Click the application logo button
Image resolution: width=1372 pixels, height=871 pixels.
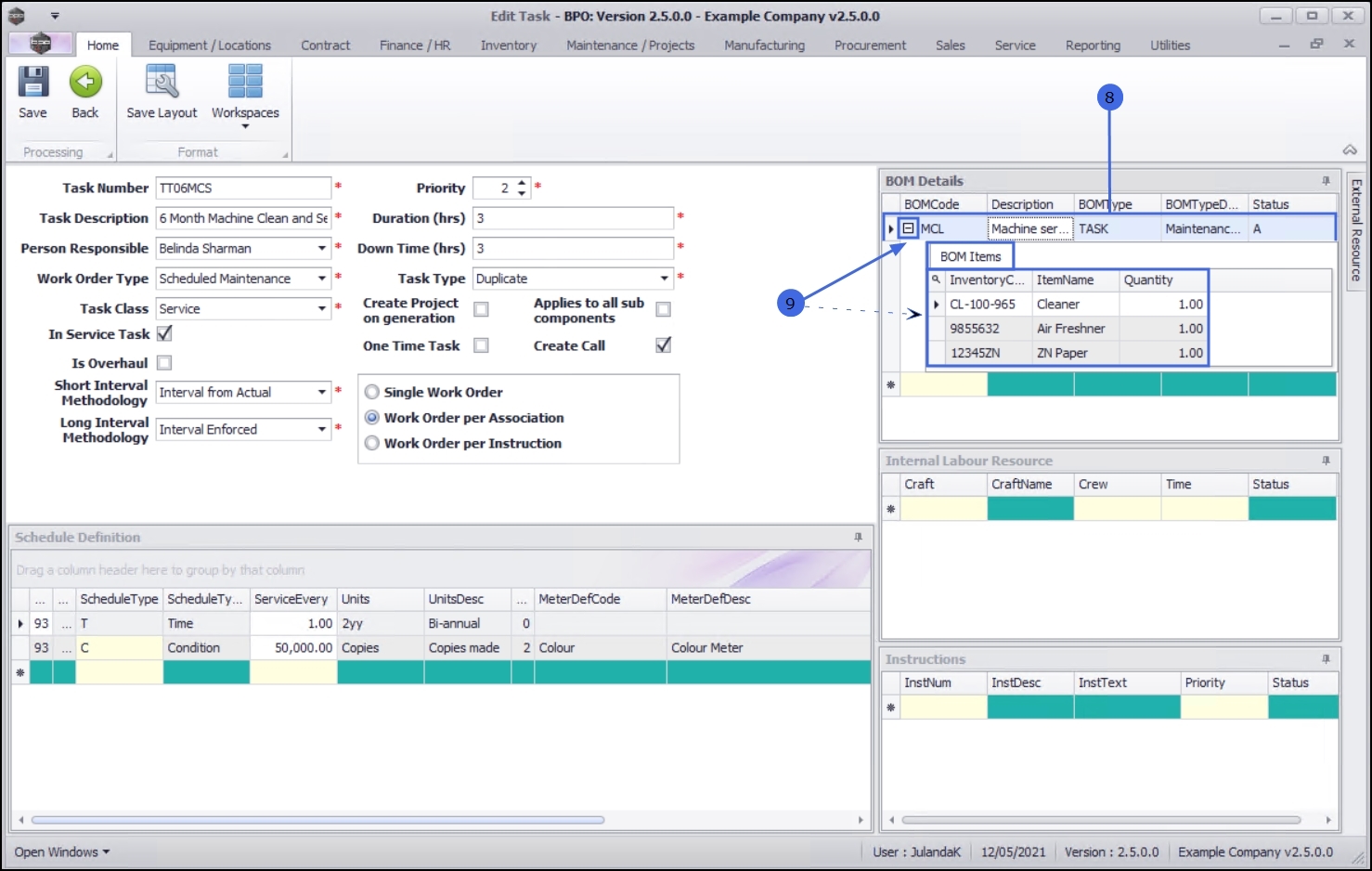pos(40,44)
